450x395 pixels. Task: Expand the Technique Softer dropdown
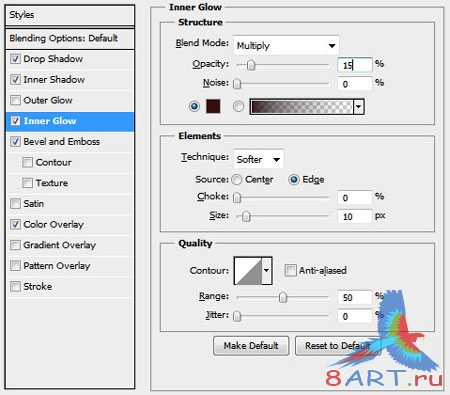(x=259, y=159)
